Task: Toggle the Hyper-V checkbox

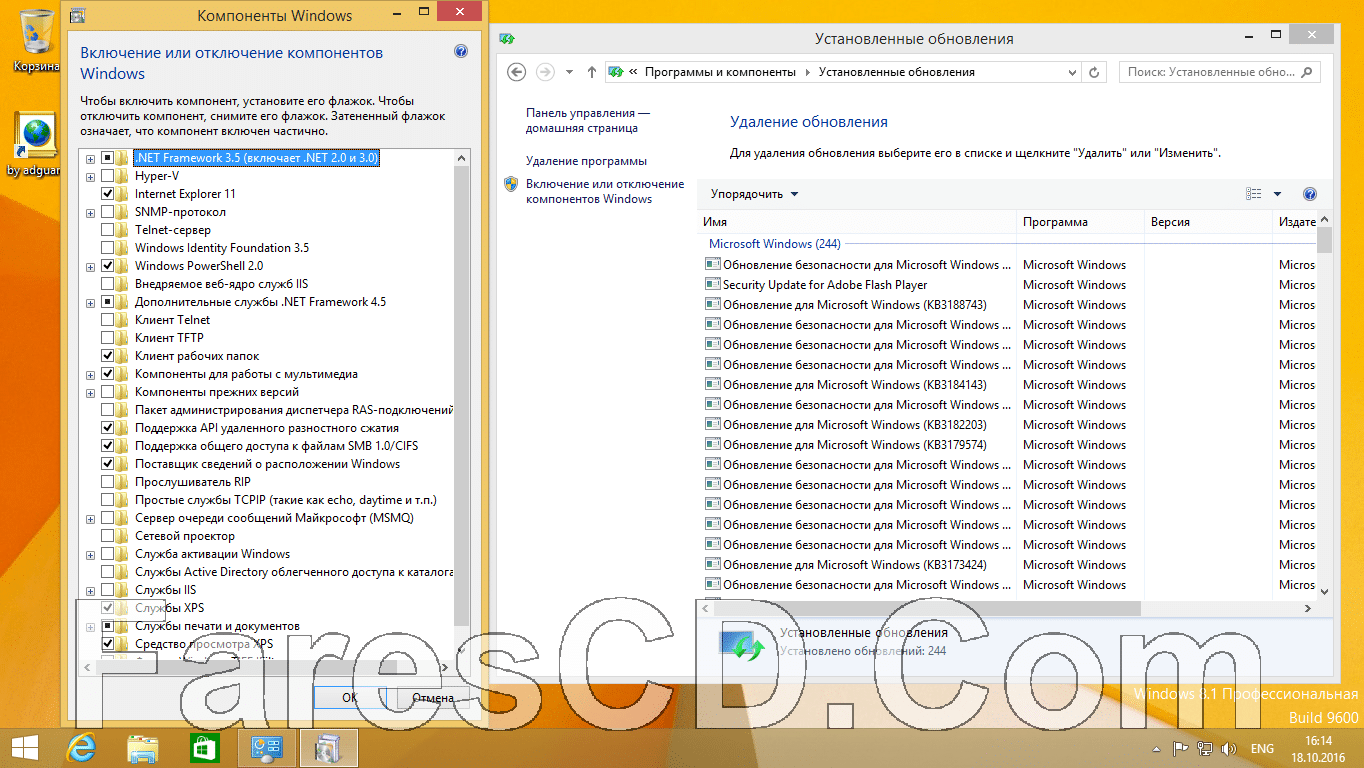Action: tap(107, 176)
